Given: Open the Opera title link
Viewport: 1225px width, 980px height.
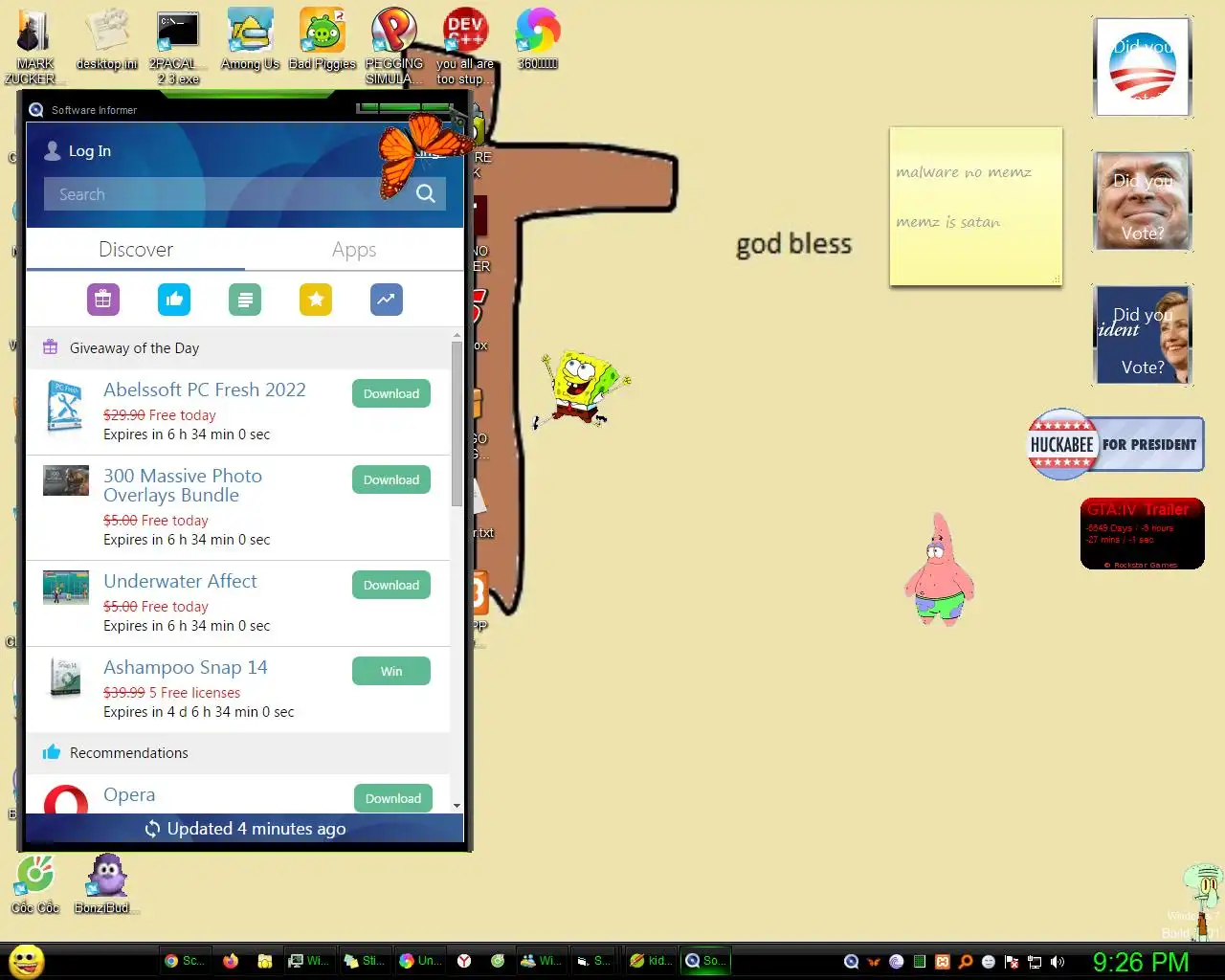Looking at the screenshot, I should (x=129, y=794).
